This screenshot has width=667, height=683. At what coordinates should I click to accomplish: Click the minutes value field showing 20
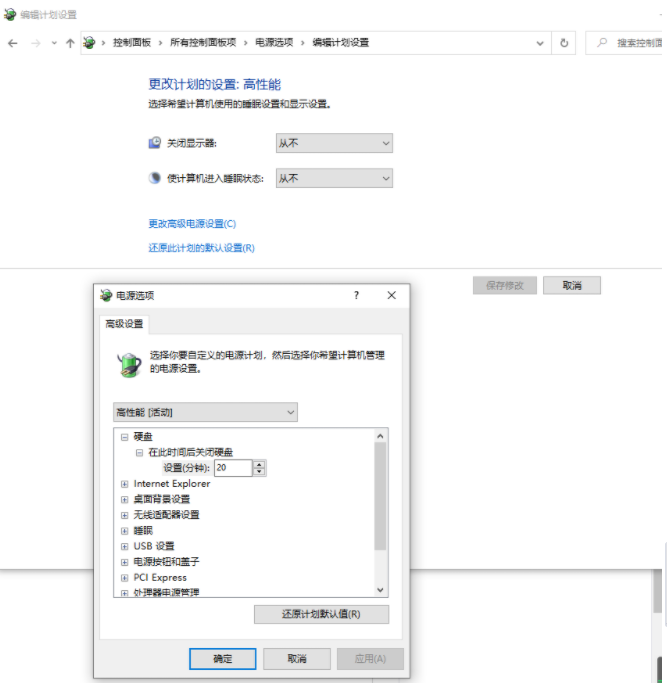233,468
